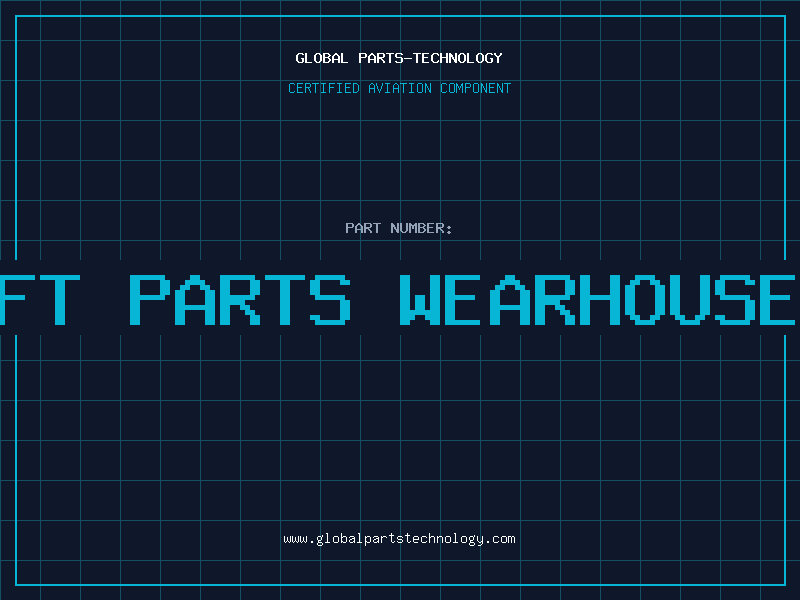Image resolution: width=800 pixels, height=600 pixels.
Task: Click the PART NUMBER: label
Action: [x=398, y=228]
